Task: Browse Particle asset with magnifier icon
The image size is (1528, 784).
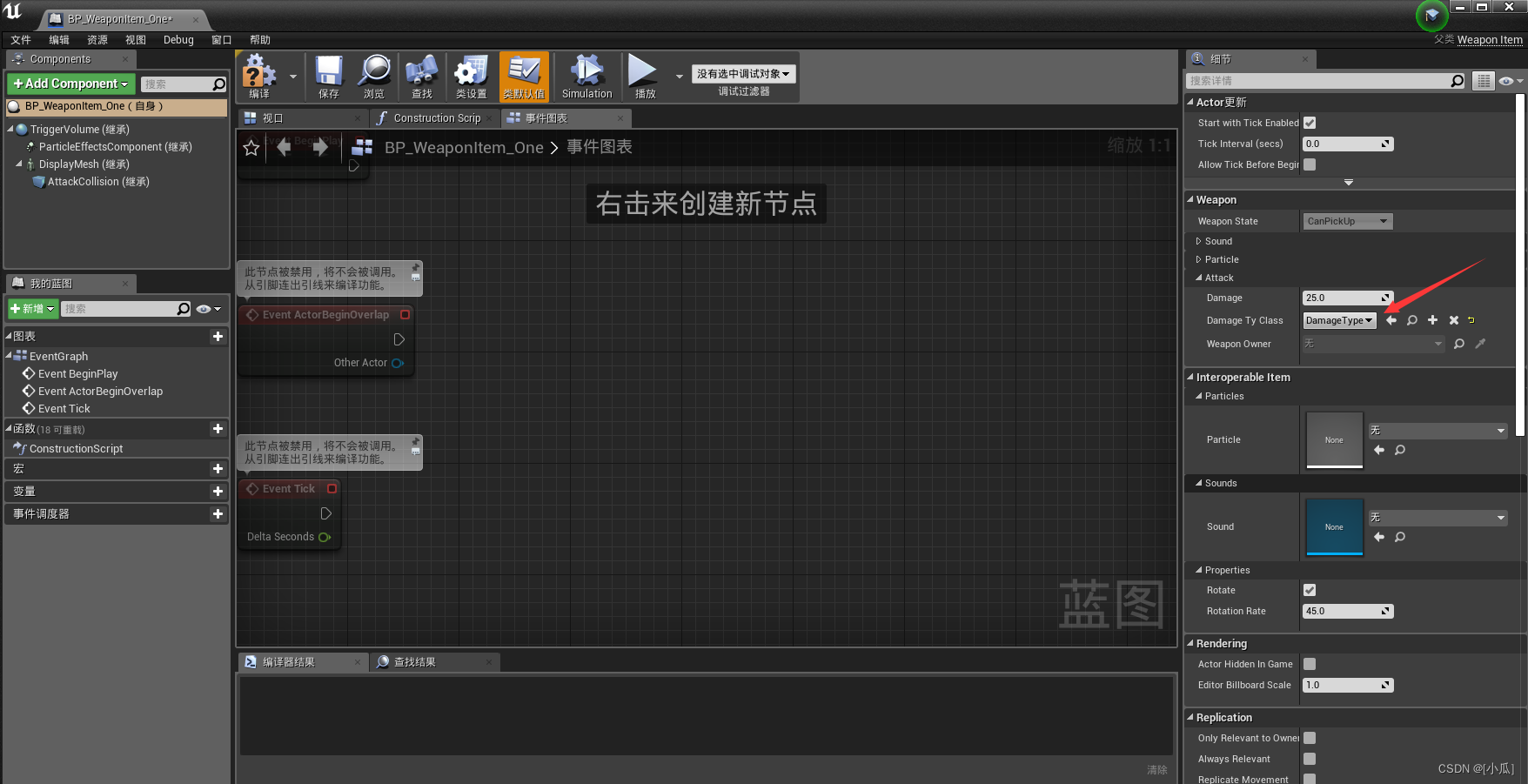Action: click(1400, 450)
